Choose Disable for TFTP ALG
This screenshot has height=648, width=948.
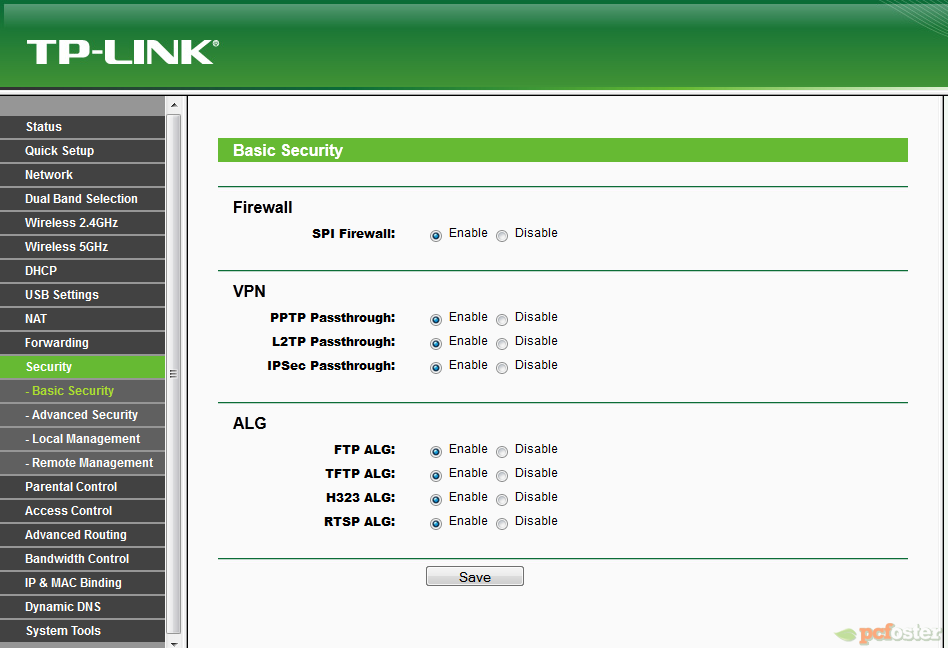click(502, 476)
